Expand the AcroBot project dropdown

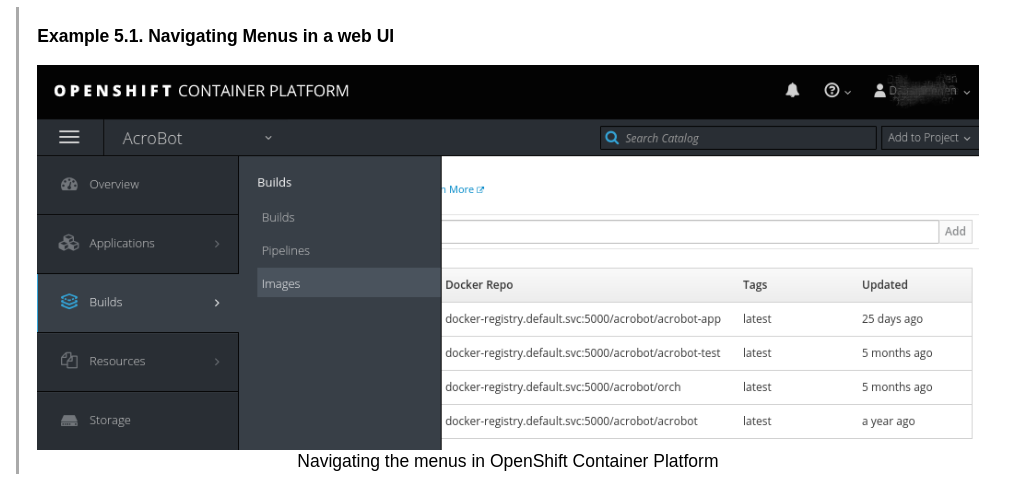[268, 138]
